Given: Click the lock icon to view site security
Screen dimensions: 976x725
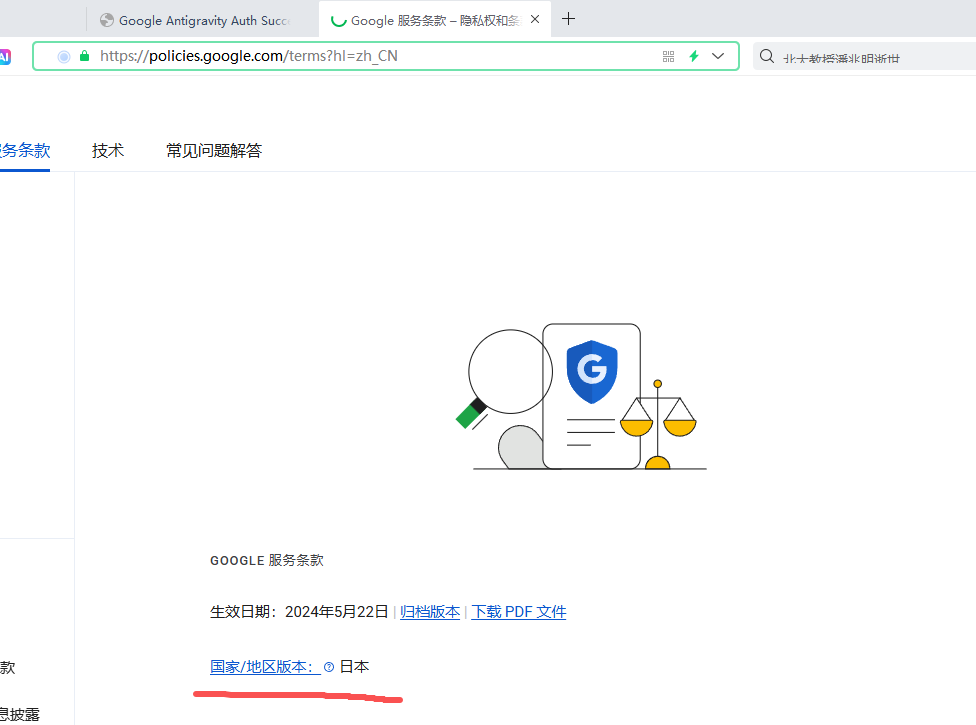Looking at the screenshot, I should pos(84,56).
